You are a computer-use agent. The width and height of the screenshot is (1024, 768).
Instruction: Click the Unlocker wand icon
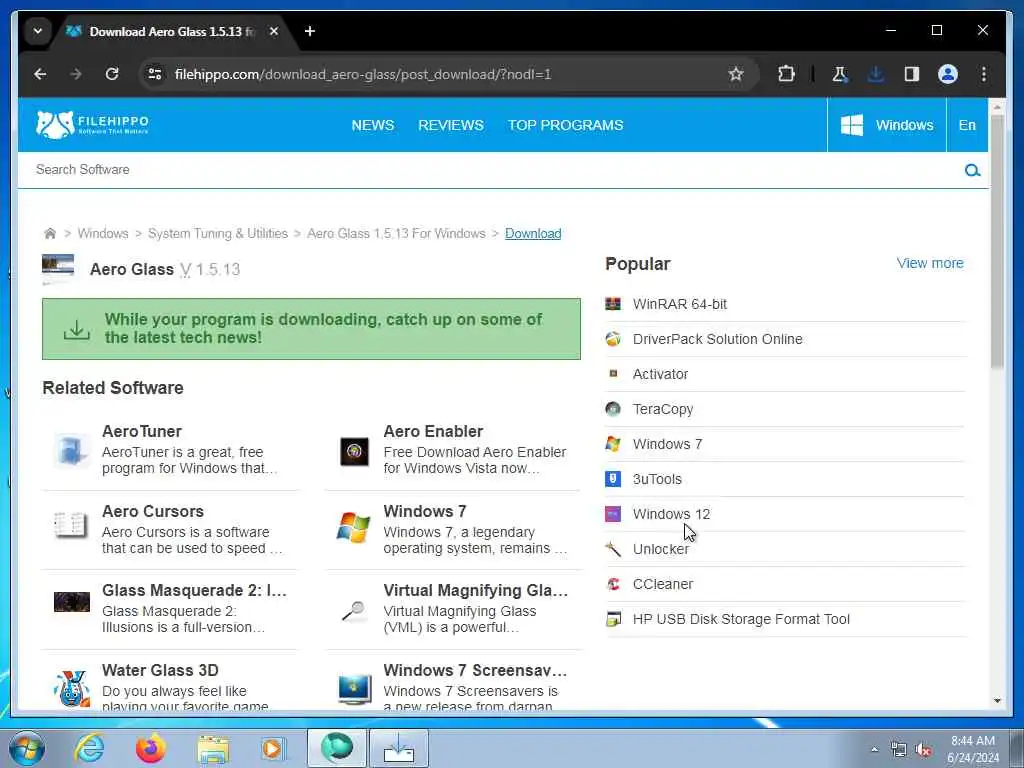click(x=613, y=549)
